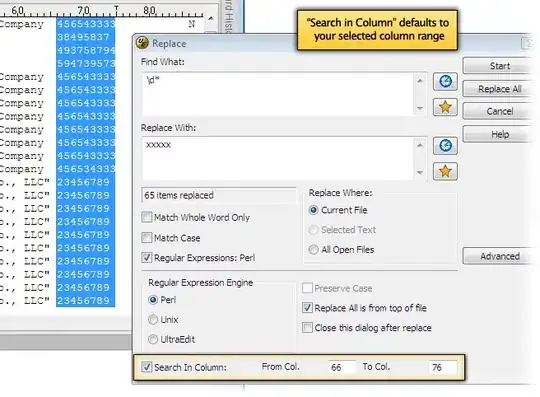
Task: Click the UltraEdit icon in Replace title bar
Action: tap(142, 43)
